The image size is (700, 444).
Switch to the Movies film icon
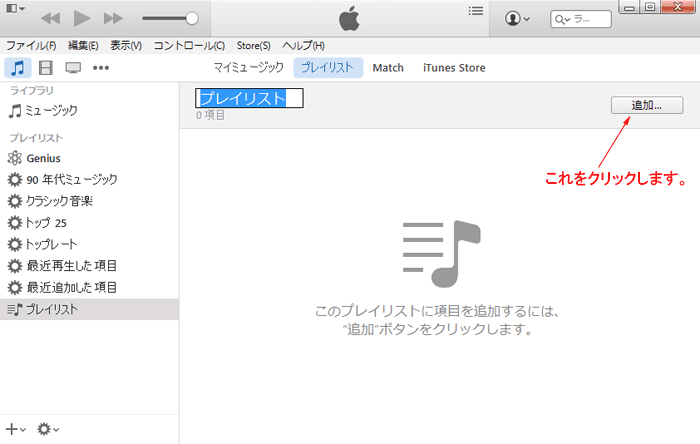[46, 68]
